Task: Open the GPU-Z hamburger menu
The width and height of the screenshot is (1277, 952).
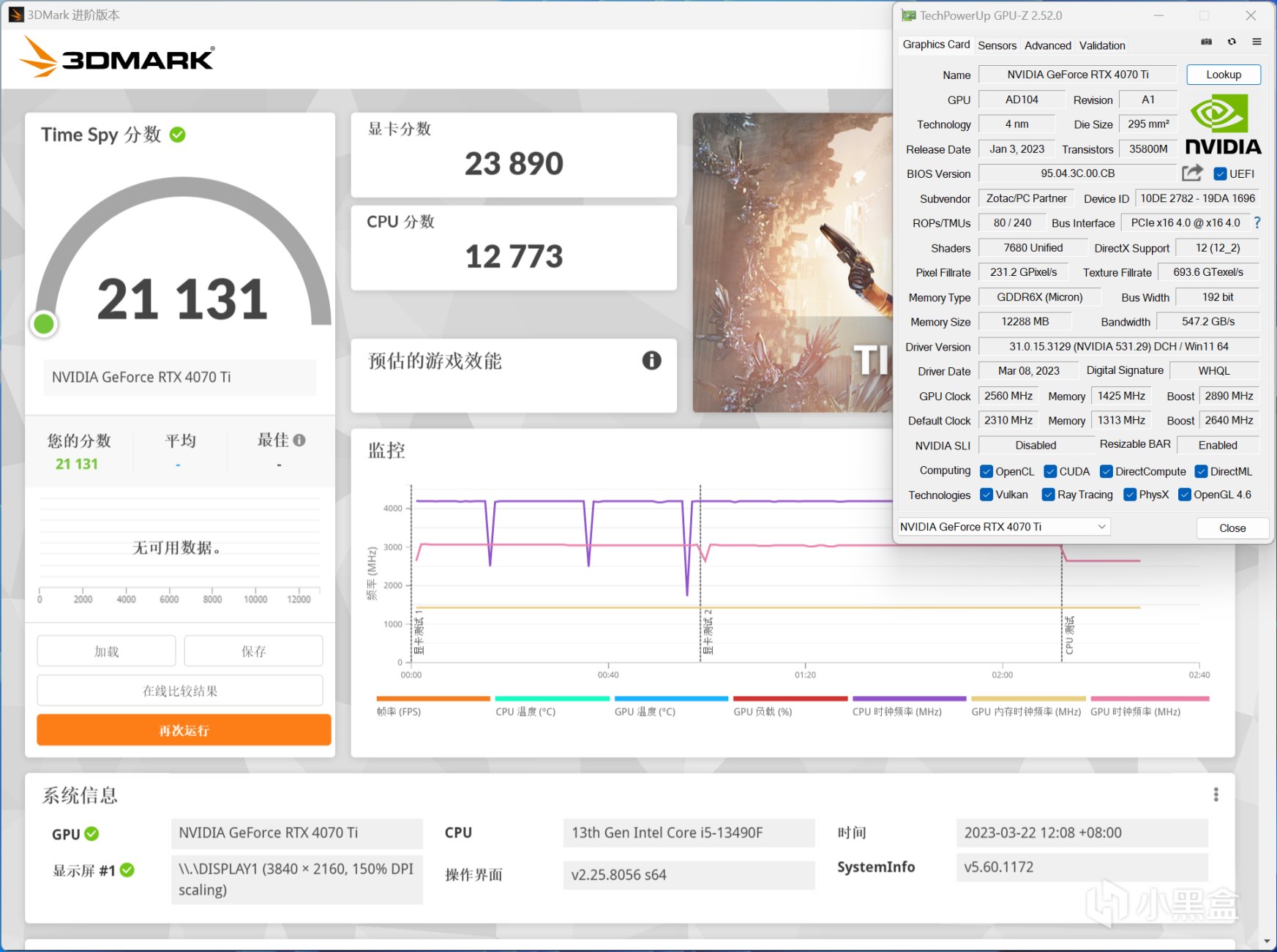Action: pyautogui.click(x=1257, y=42)
